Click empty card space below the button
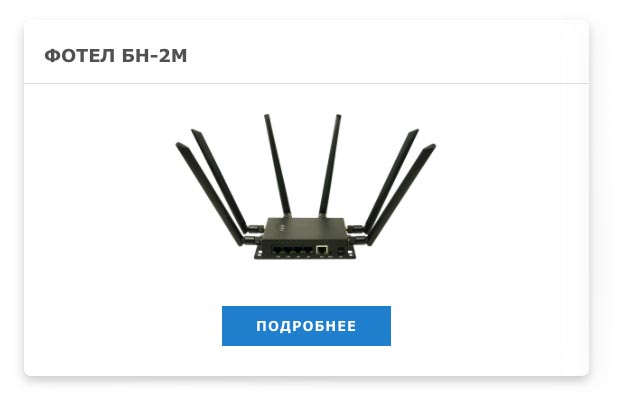The height and width of the screenshot is (413, 619). [306, 361]
